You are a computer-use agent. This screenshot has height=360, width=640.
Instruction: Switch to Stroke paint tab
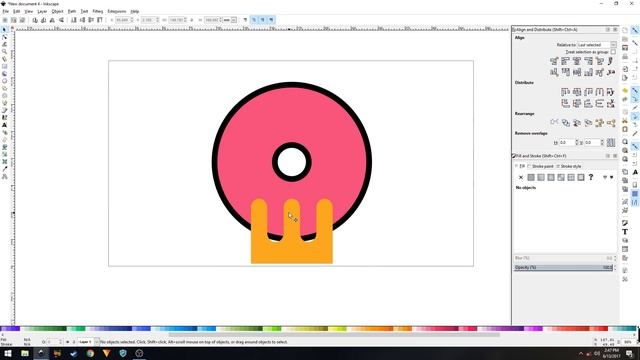540,166
